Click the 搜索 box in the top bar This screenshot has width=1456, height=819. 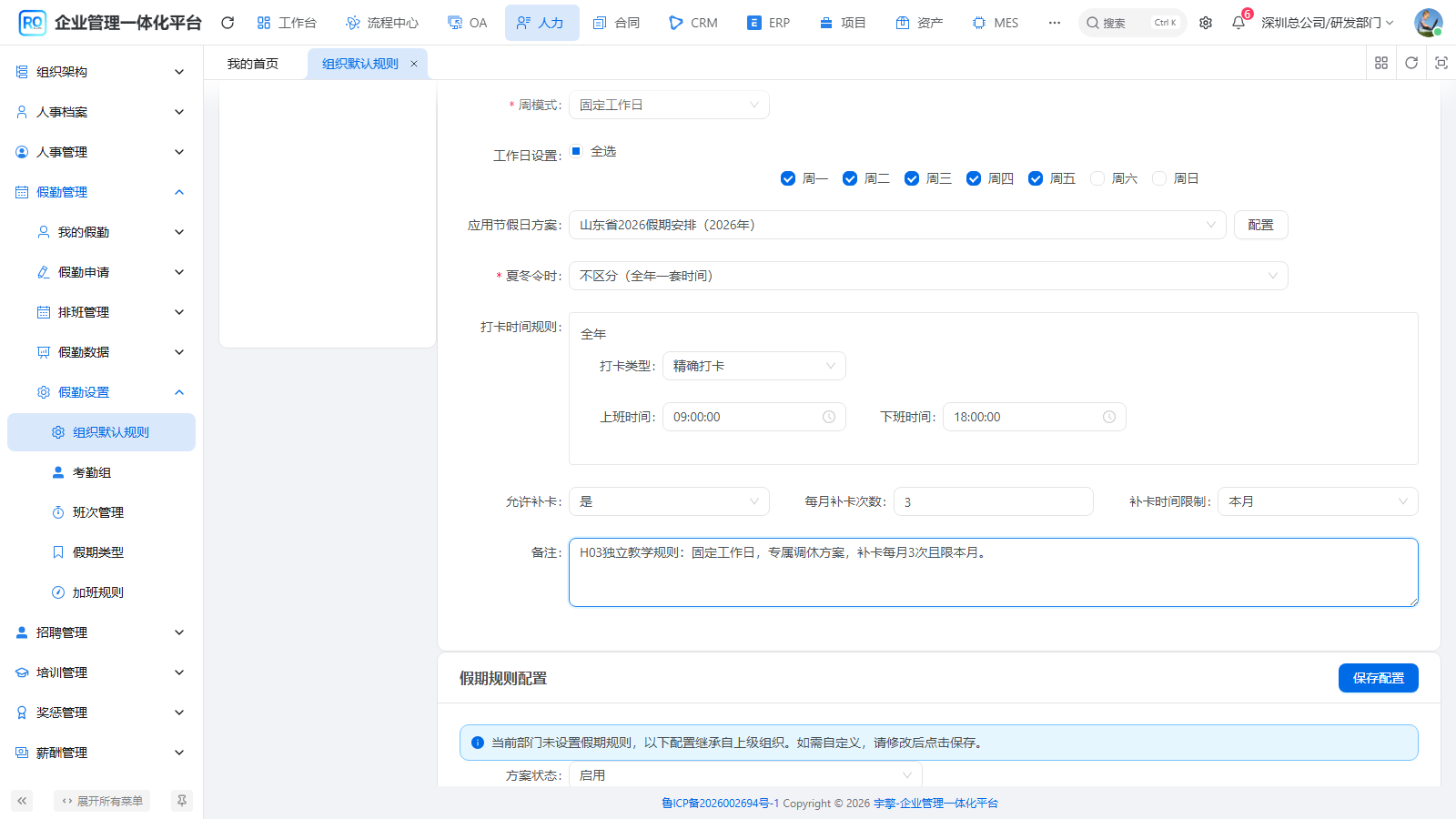pos(1132,23)
